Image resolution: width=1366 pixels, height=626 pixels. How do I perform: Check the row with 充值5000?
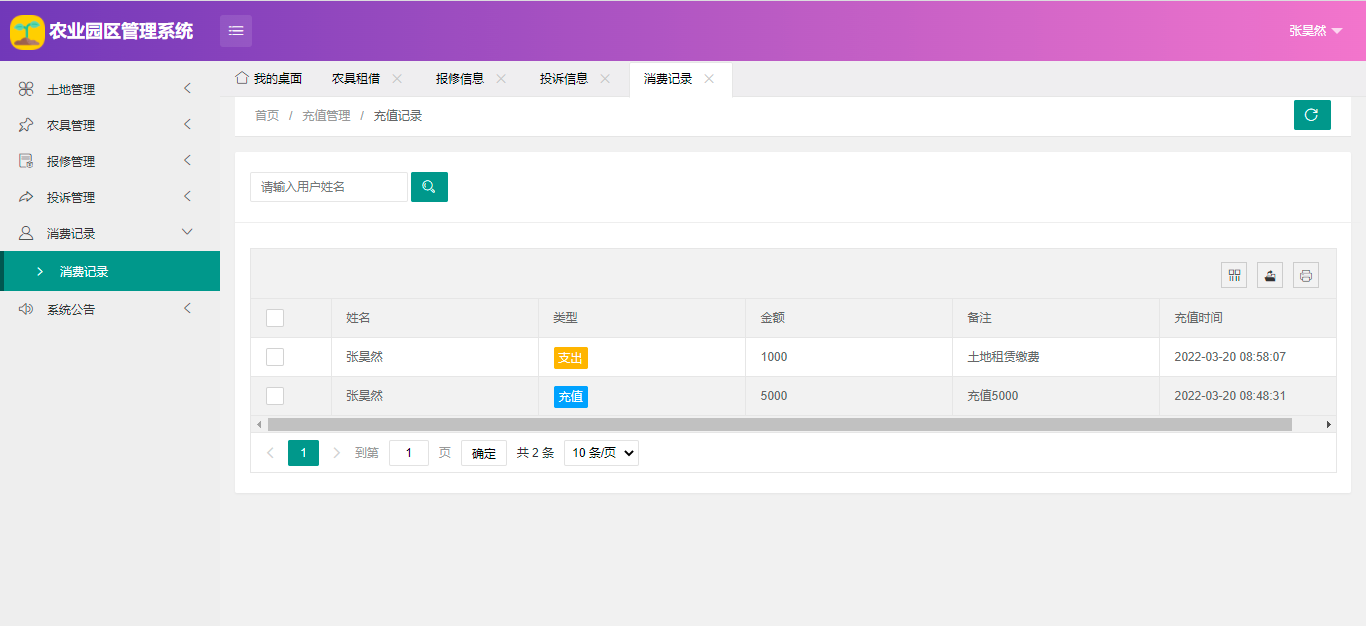275,396
